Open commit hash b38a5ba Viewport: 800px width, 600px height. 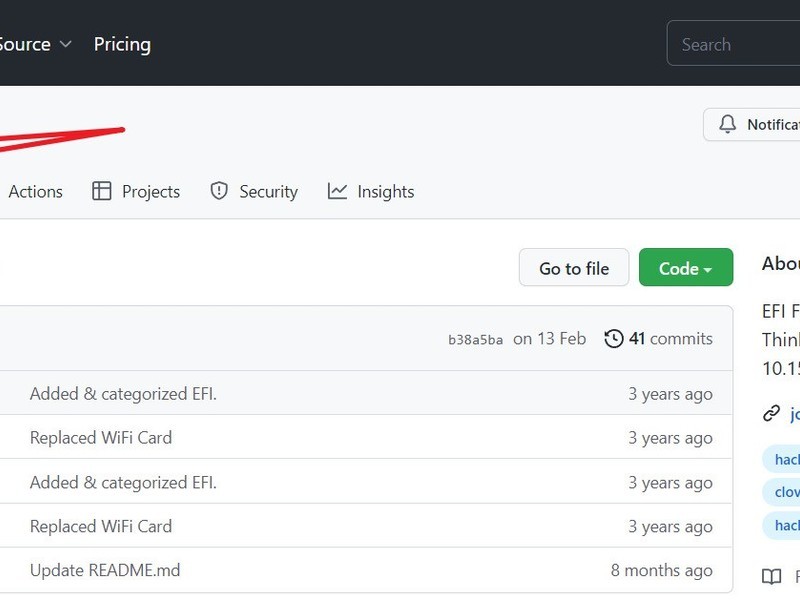pyautogui.click(x=475, y=340)
